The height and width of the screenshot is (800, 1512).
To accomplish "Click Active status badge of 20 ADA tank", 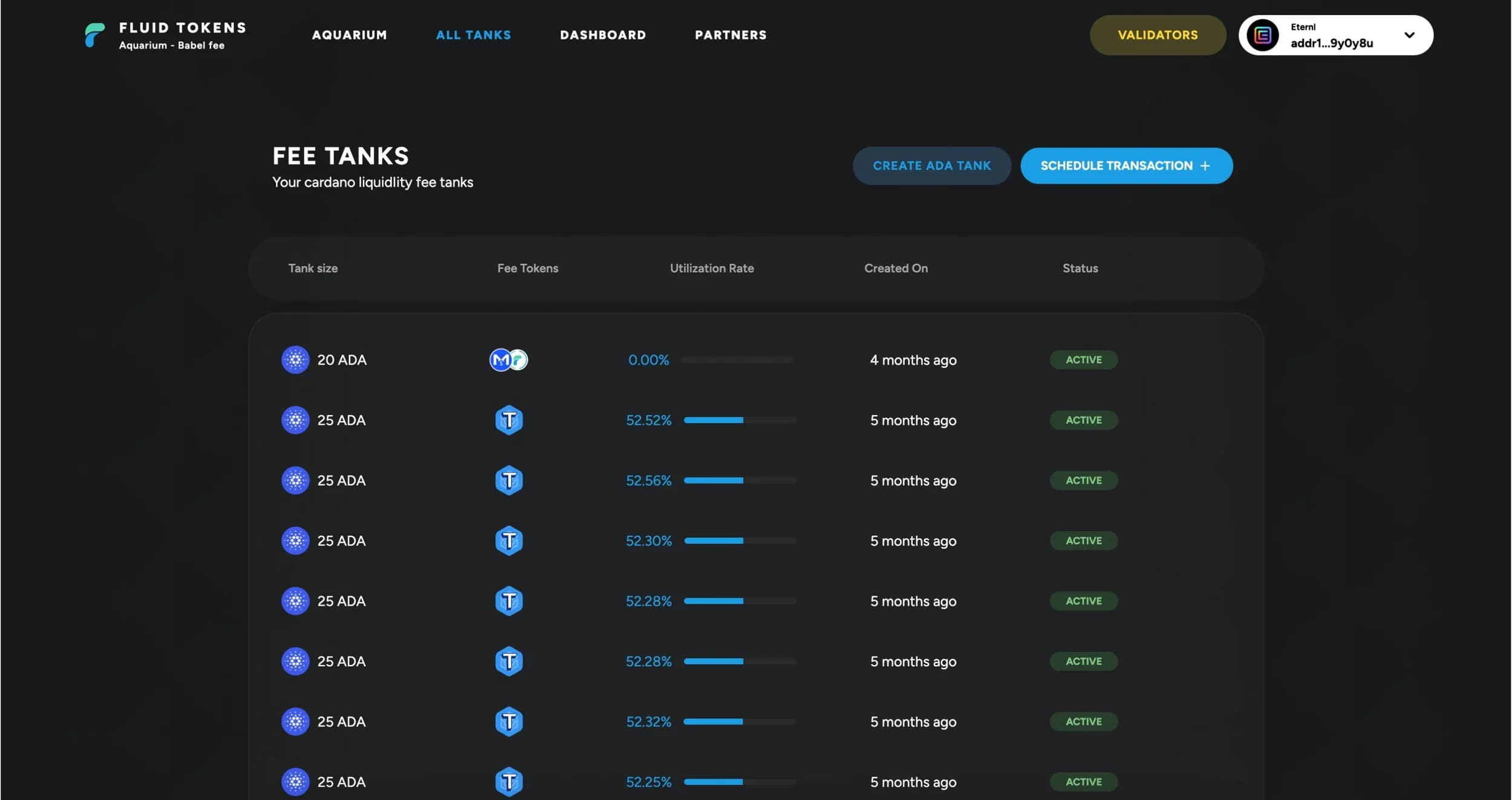I will (x=1083, y=360).
